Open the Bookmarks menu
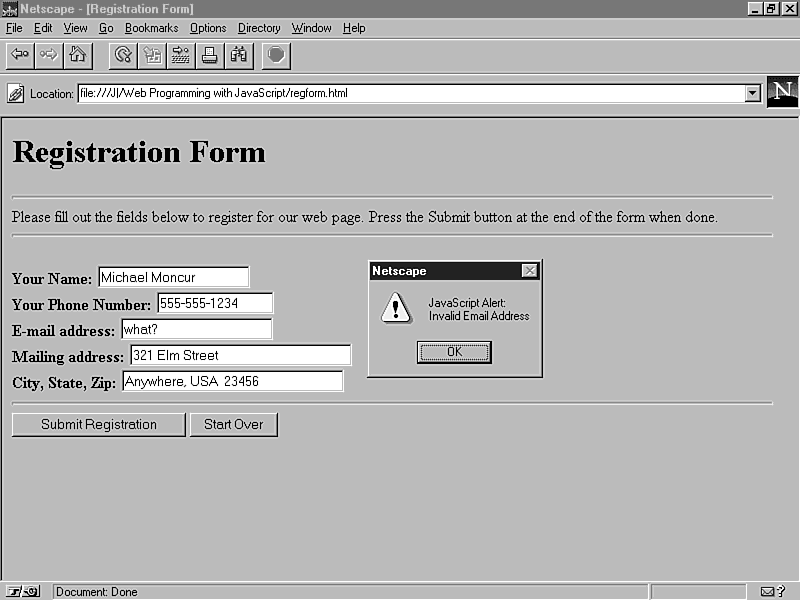The image size is (800, 600). pos(149,28)
